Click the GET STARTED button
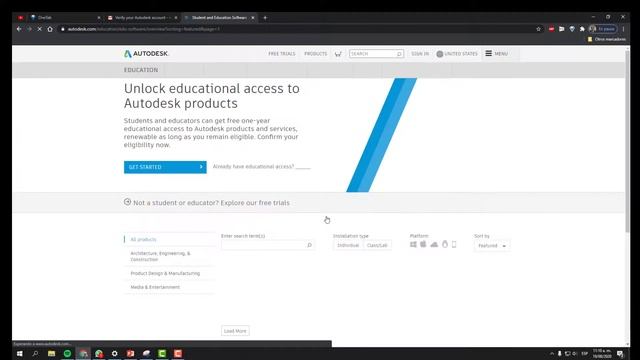This screenshot has width=640, height=360. 165,167
